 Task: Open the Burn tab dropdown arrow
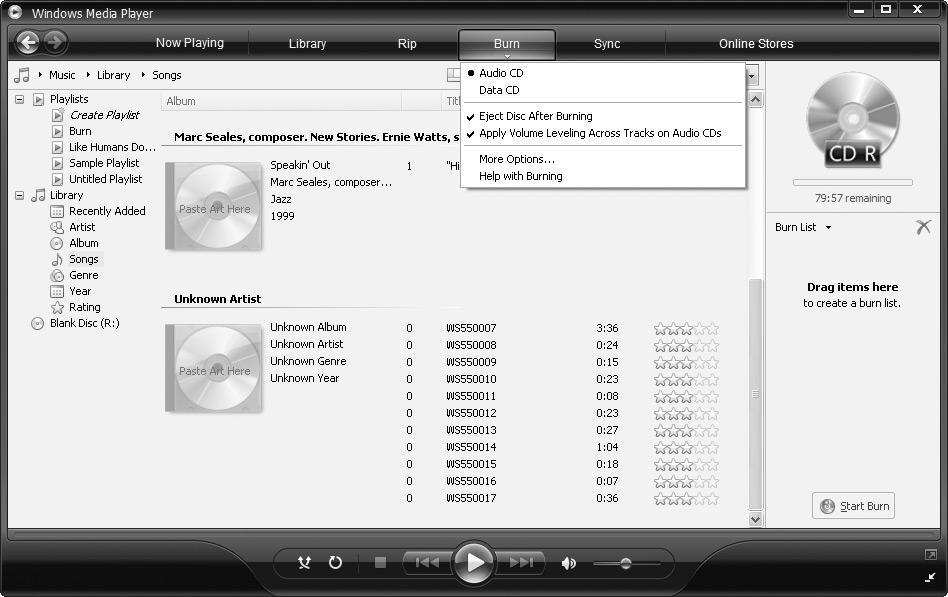(507, 56)
